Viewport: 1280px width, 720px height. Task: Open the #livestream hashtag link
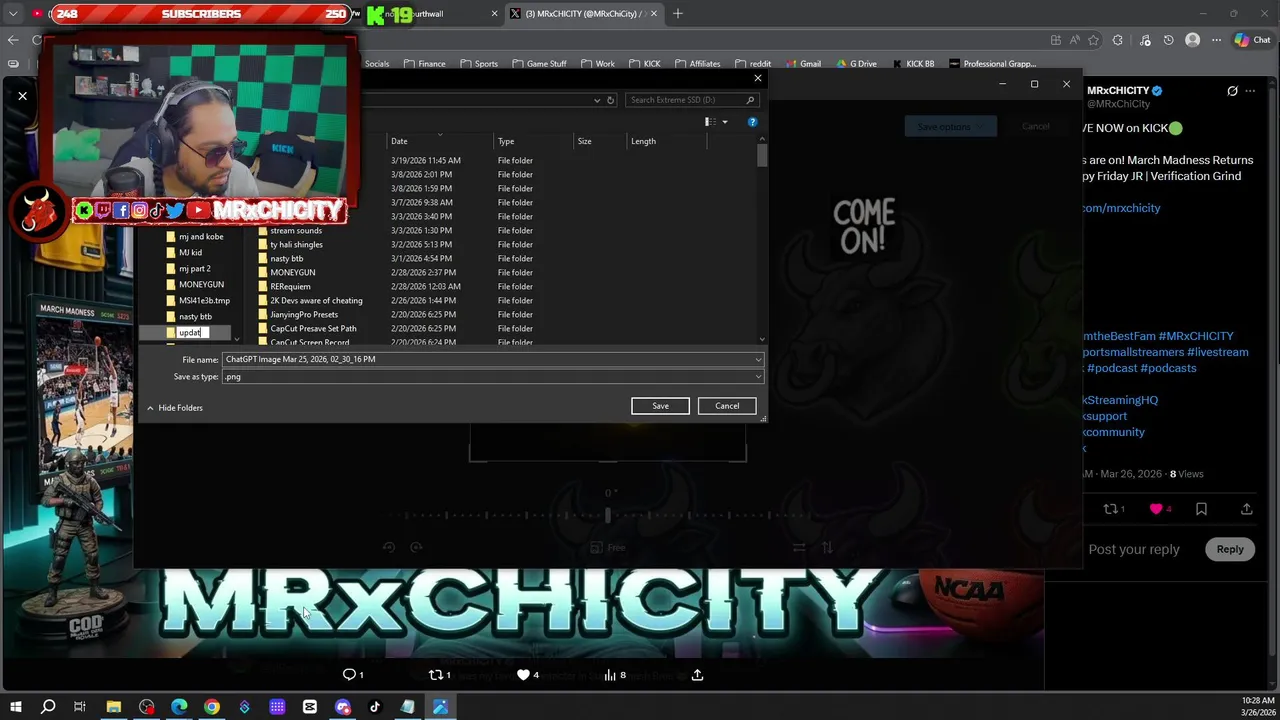[1217, 352]
